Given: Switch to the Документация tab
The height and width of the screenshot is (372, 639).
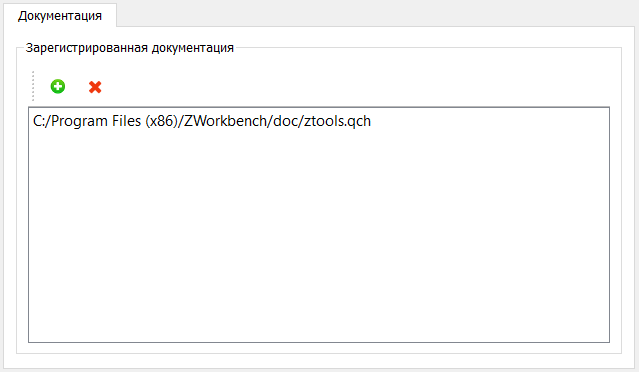Looking at the screenshot, I should [60, 15].
